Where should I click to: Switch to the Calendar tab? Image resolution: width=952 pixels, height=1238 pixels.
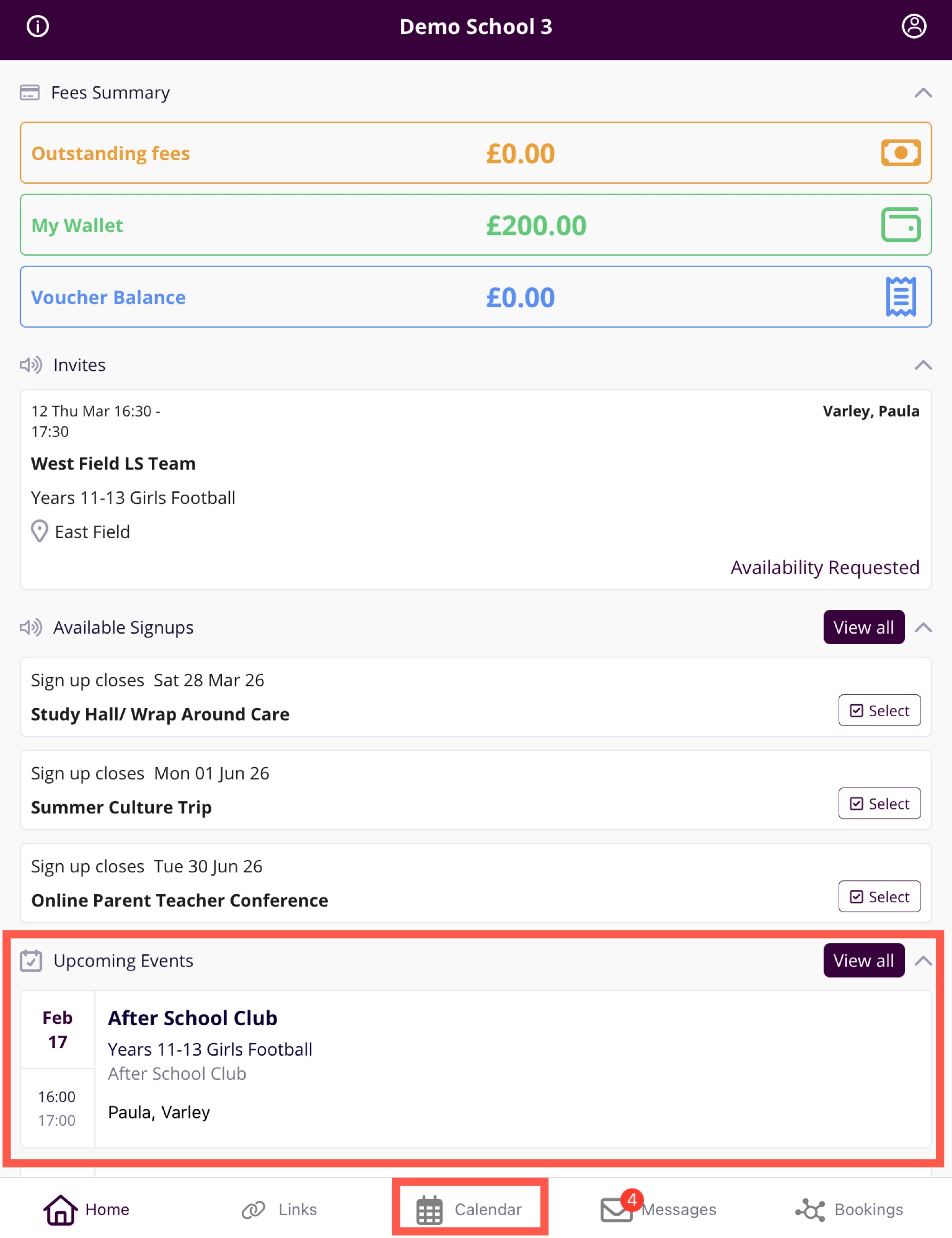click(x=469, y=1209)
